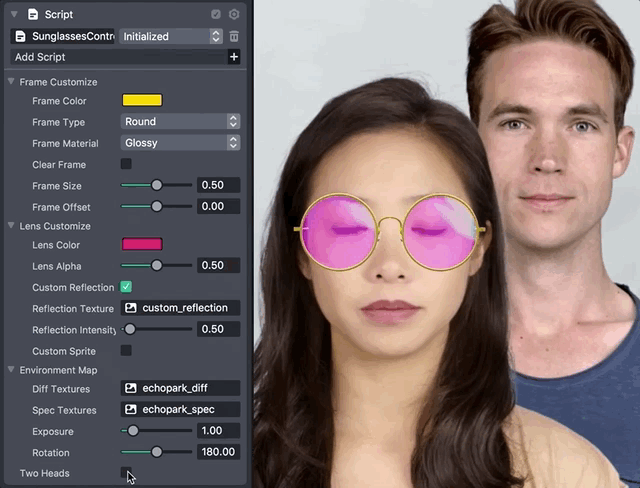Image resolution: width=640 pixels, height=488 pixels.
Task: Click the echopark_spec texture image icon
Action: [130, 410]
